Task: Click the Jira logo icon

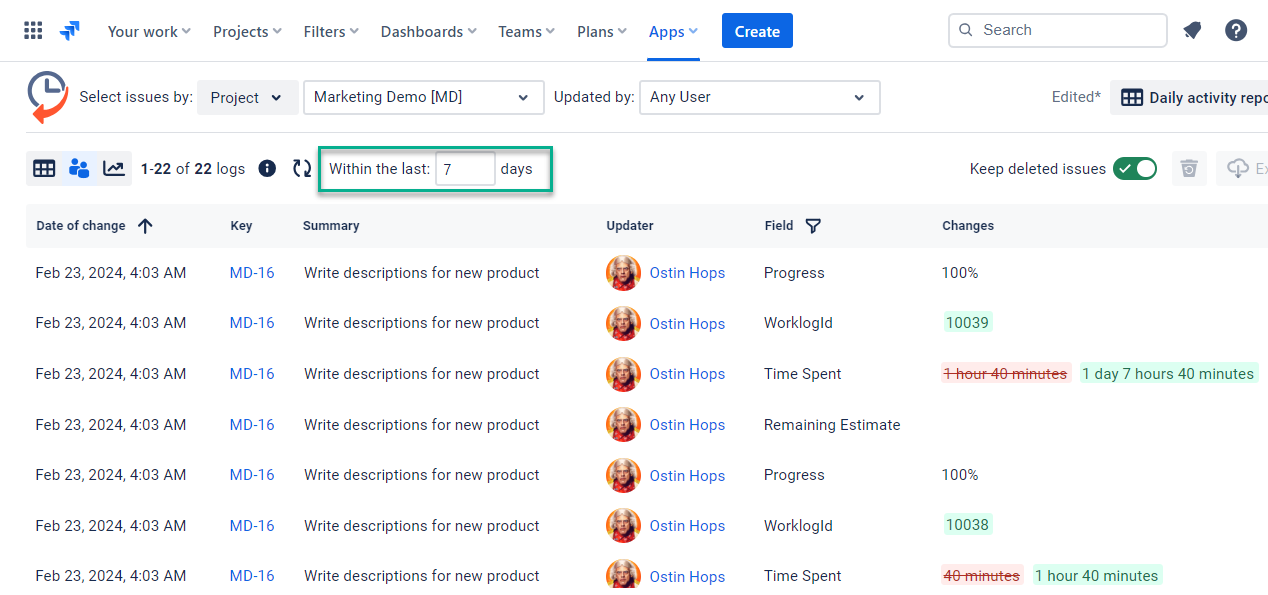Action: point(70,31)
